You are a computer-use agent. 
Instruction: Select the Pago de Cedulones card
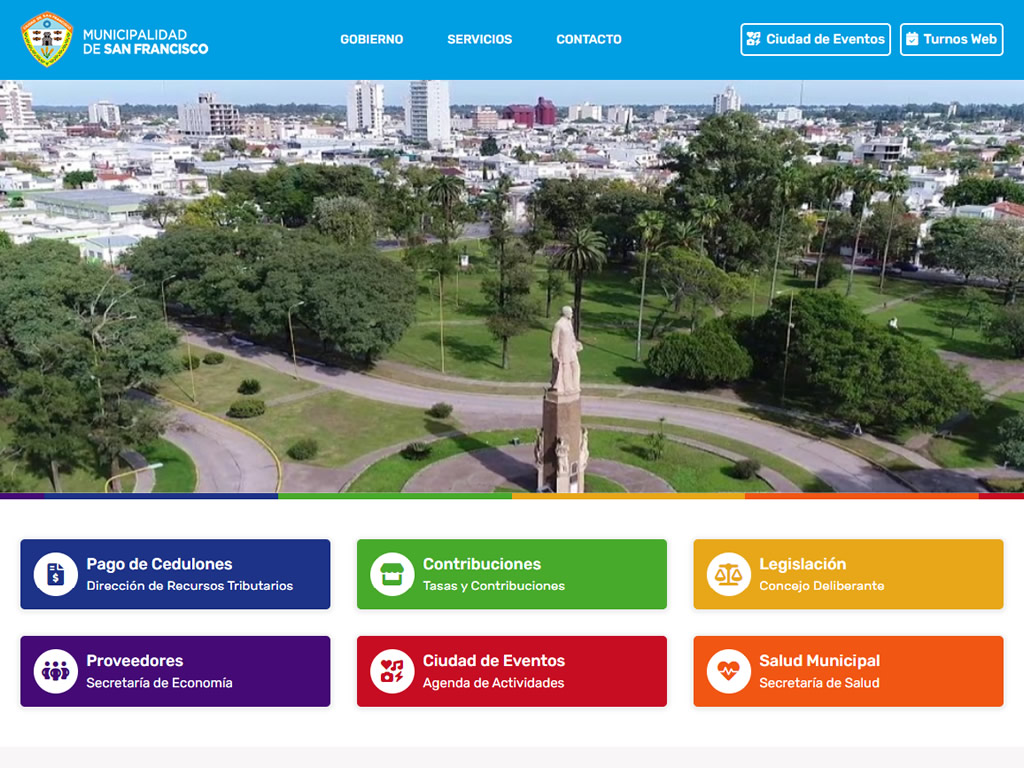point(175,574)
